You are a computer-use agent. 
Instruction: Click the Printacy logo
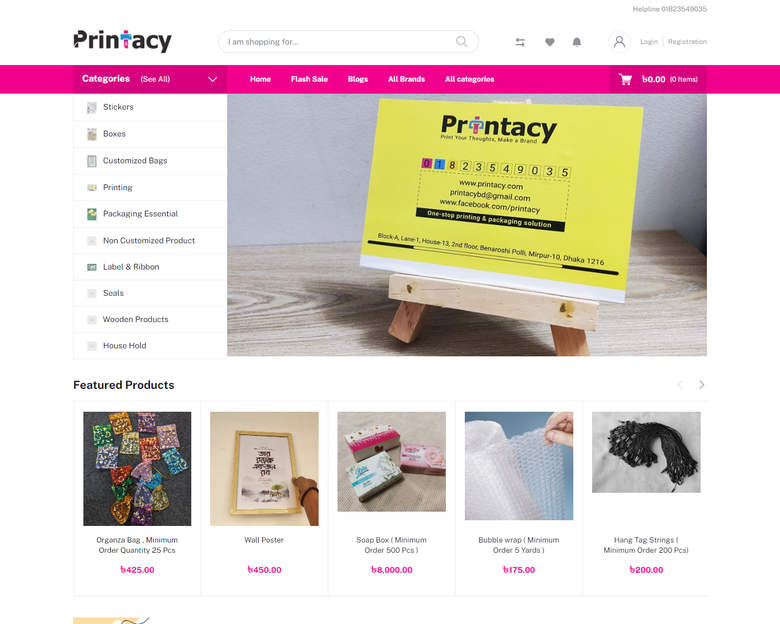tap(122, 41)
